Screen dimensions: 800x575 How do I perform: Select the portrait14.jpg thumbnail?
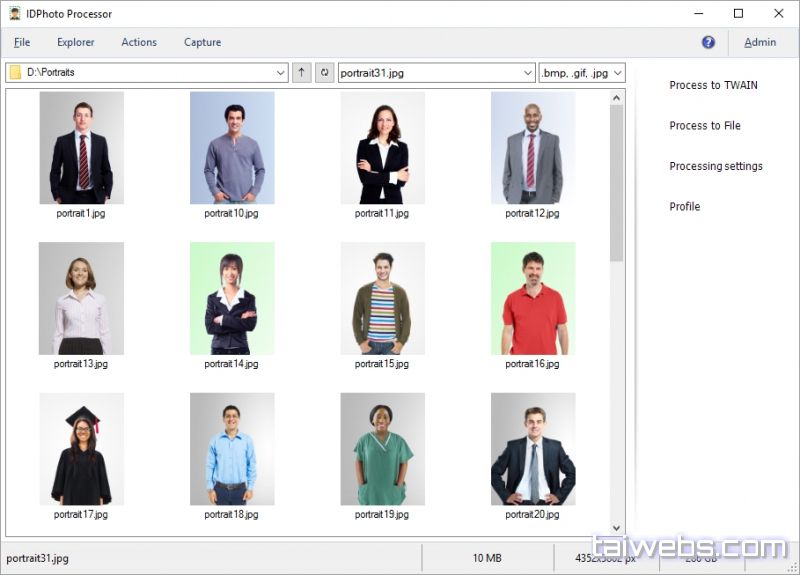[231, 299]
